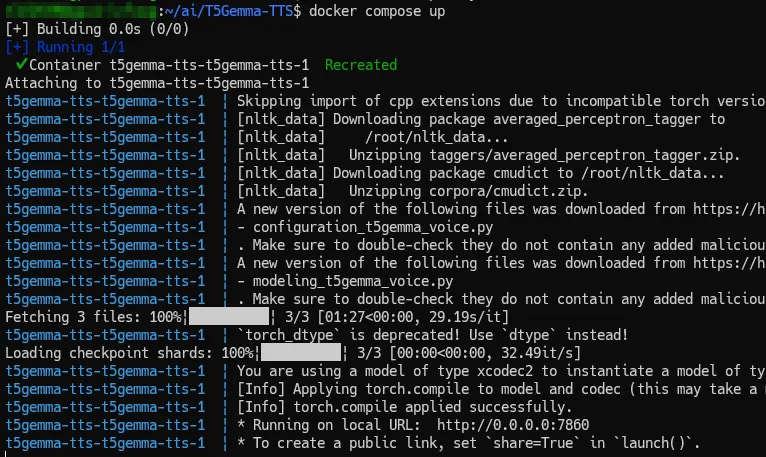Click the Loading checkpoint shards progress bar
Image resolution: width=766 pixels, height=457 pixels.
[x=301, y=353]
